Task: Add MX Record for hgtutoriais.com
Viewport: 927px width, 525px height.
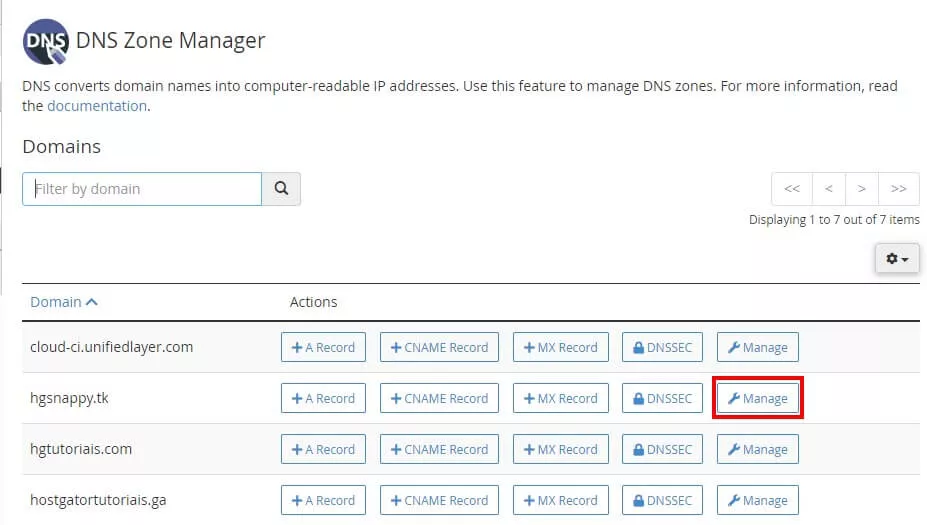Action: [x=560, y=449]
